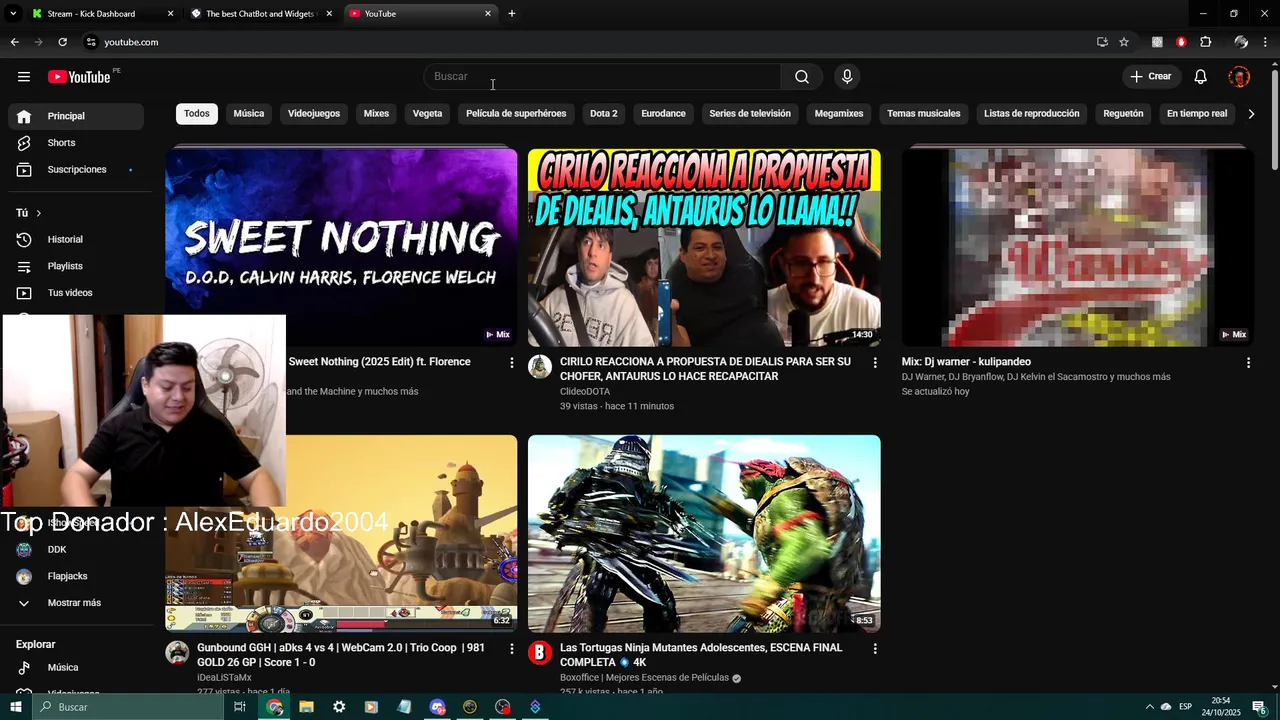
Task: Open the Chrome three-dot menu
Action: pyautogui.click(x=1265, y=42)
